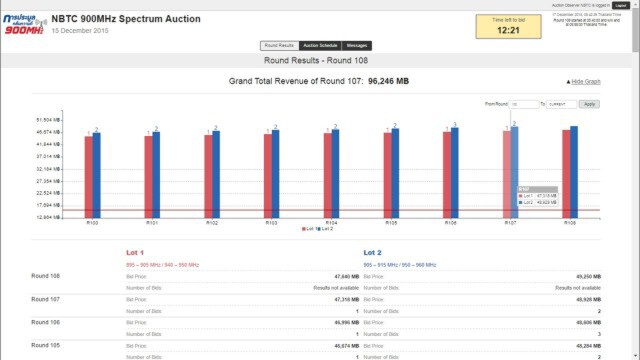Toggle Lot 2 legend blue marker

pyautogui.click(x=319, y=229)
